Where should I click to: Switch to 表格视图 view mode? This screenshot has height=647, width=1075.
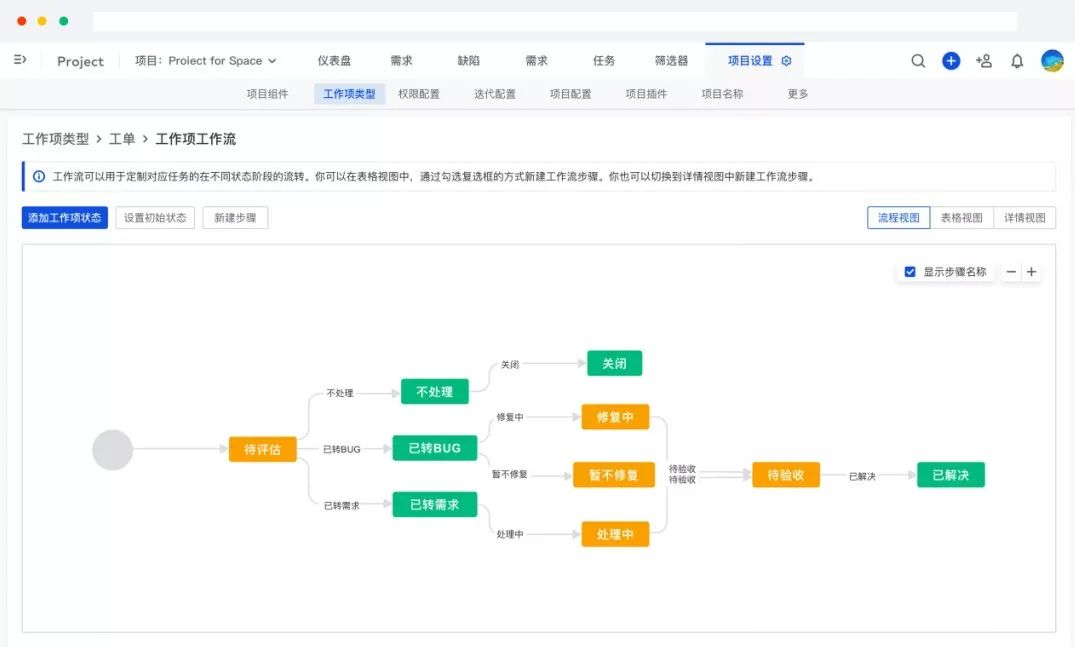pyautogui.click(x=961, y=218)
